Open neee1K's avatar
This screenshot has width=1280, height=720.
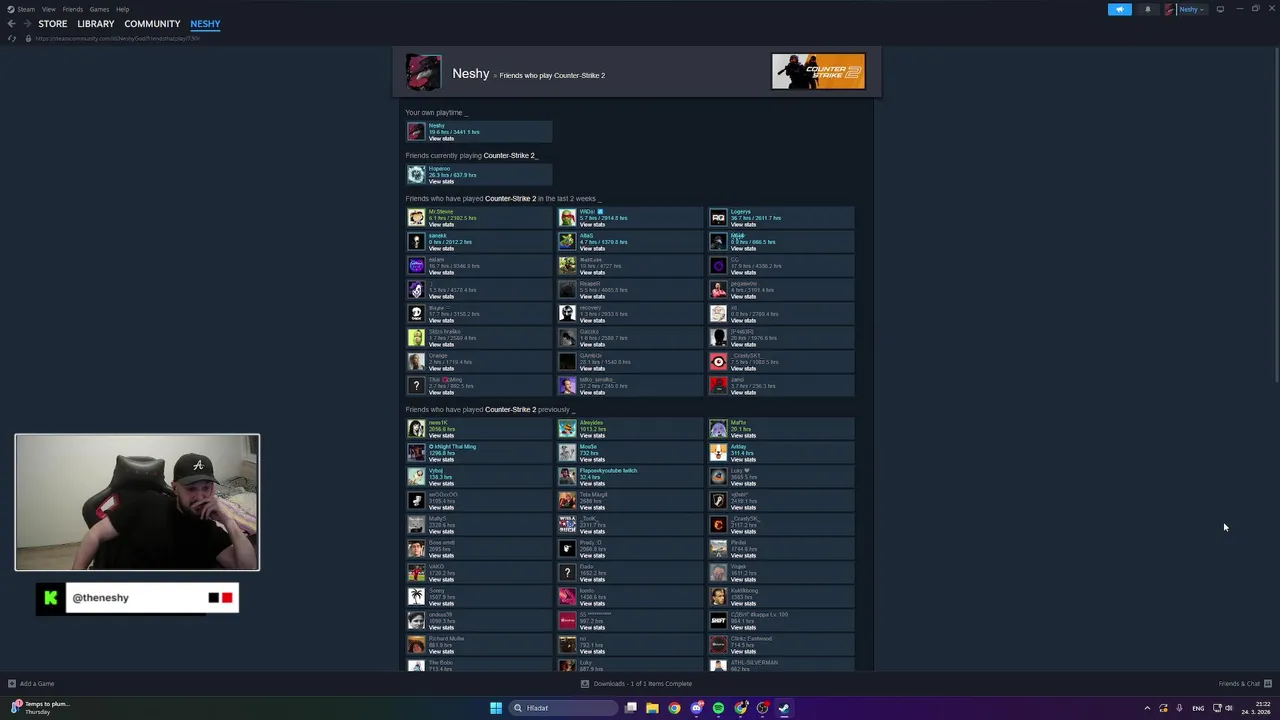point(416,429)
